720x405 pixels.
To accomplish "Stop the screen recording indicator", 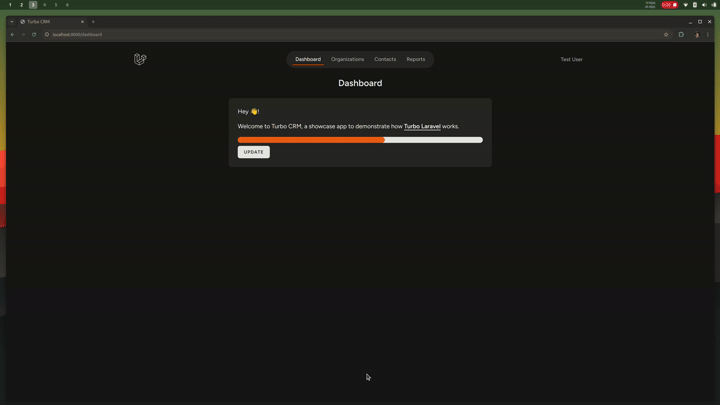I will point(669,5).
